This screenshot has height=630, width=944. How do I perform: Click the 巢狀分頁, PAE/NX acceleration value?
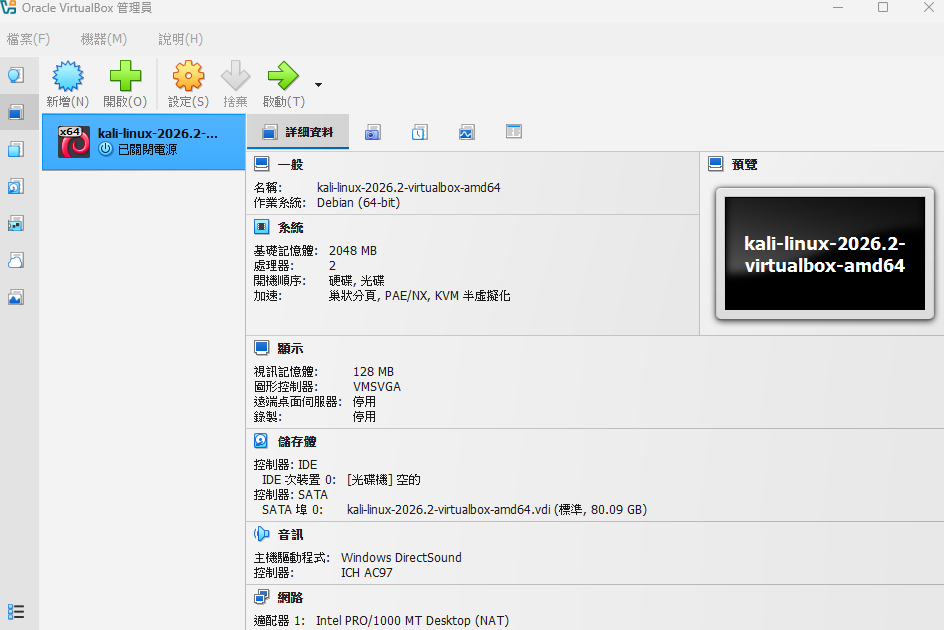(x=420, y=296)
